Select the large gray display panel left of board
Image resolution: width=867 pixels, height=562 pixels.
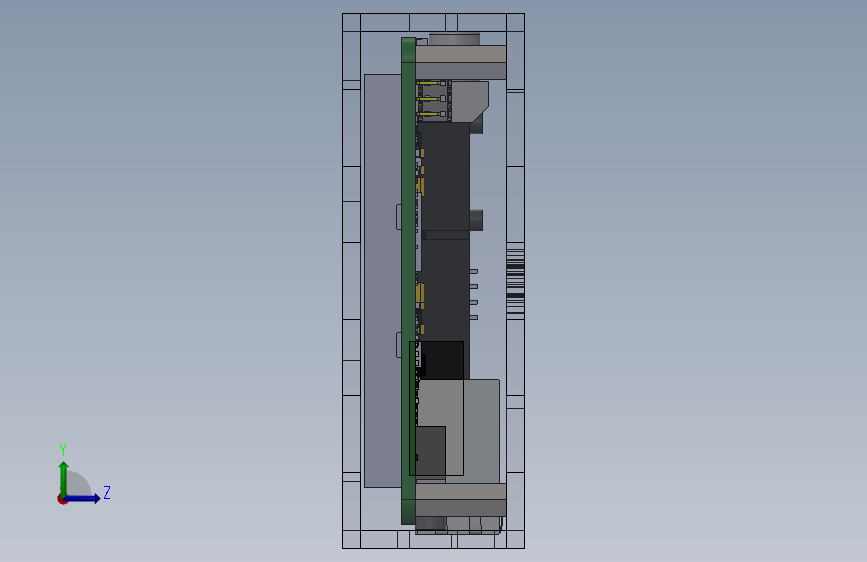[x=383, y=281]
